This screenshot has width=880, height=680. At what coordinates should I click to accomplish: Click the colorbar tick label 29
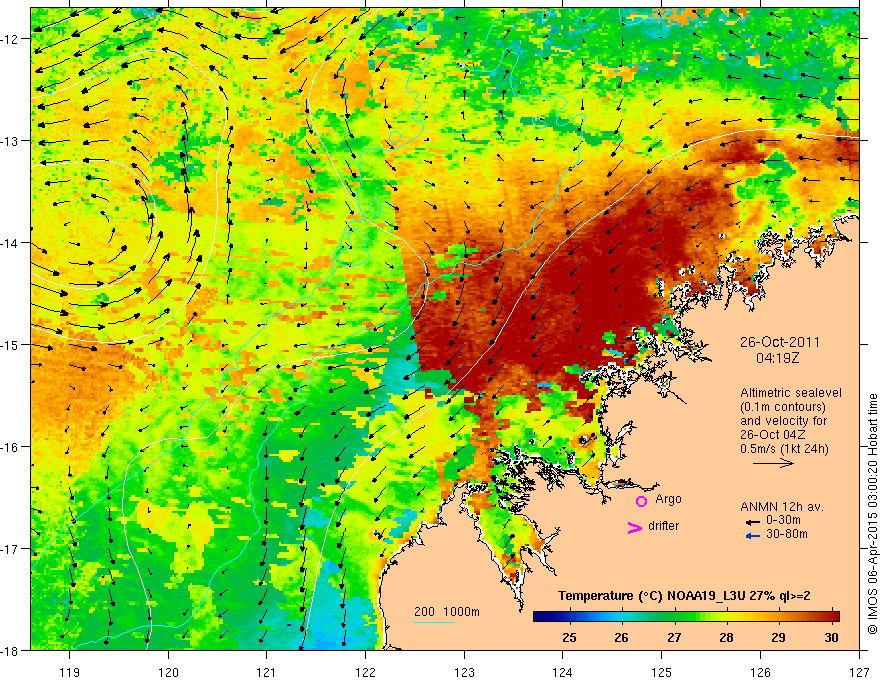tap(778, 637)
